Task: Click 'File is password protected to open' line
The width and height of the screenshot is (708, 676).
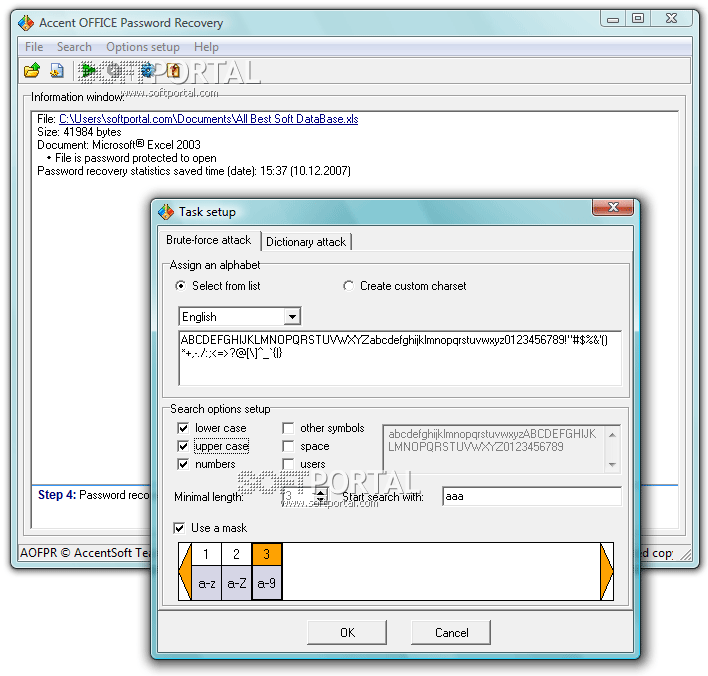Action: [135, 158]
